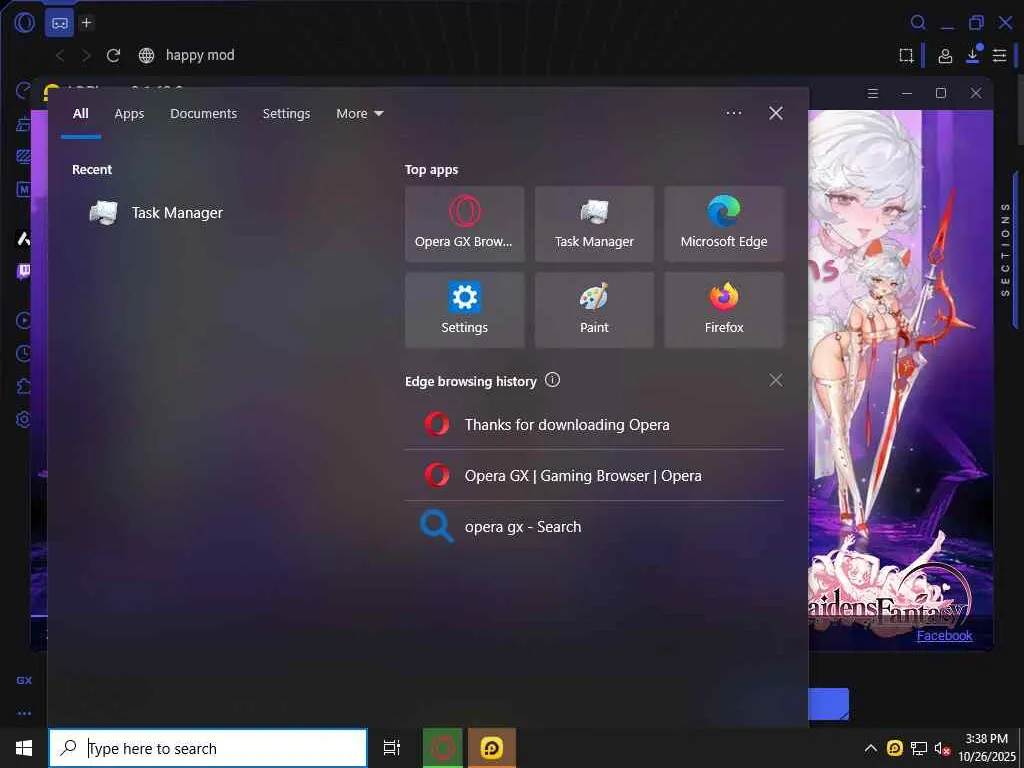Open the GX Corner tab icon
Viewport: 1024px width, 768px height.
(59, 23)
